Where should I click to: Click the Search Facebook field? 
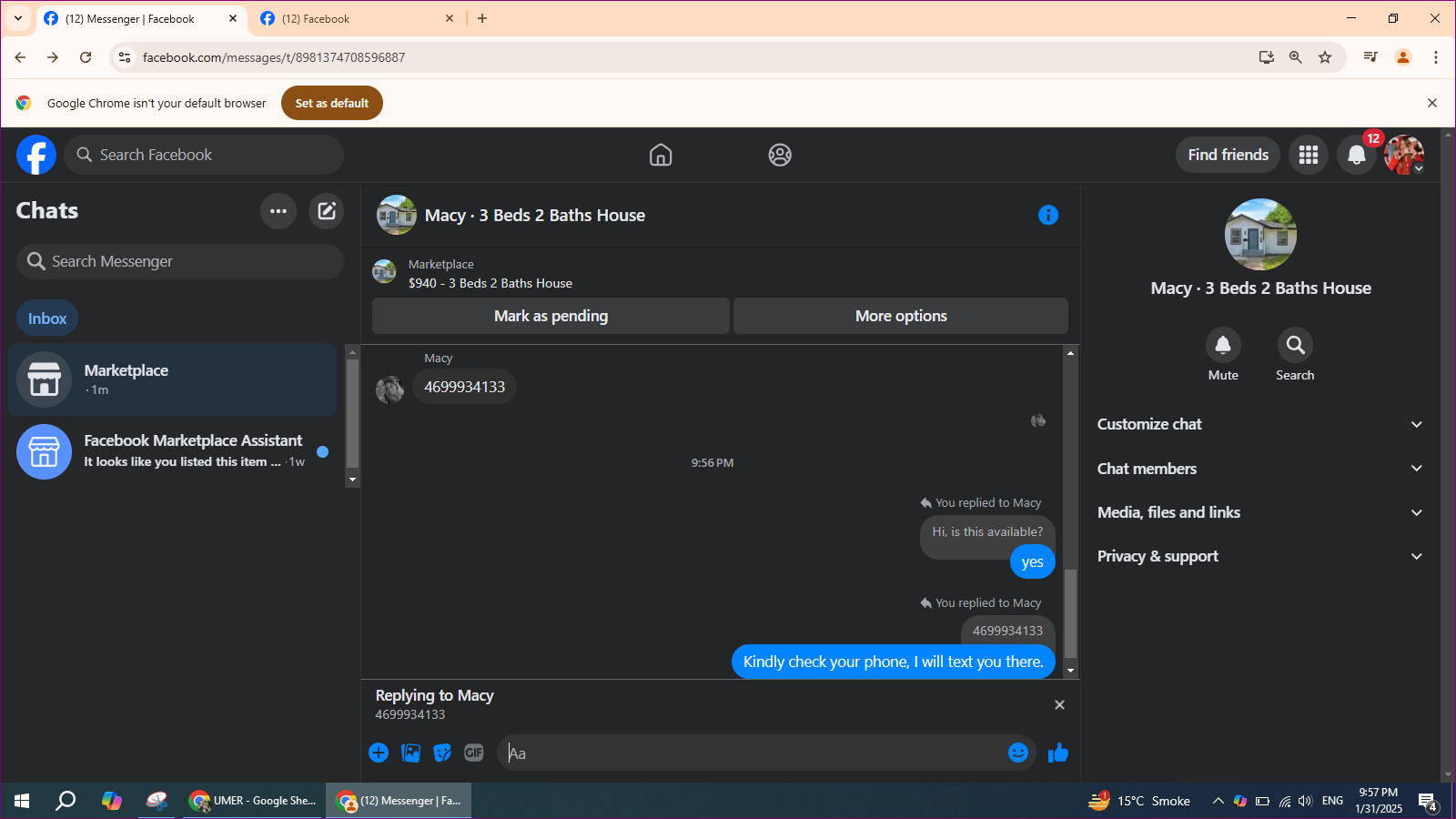(x=204, y=155)
